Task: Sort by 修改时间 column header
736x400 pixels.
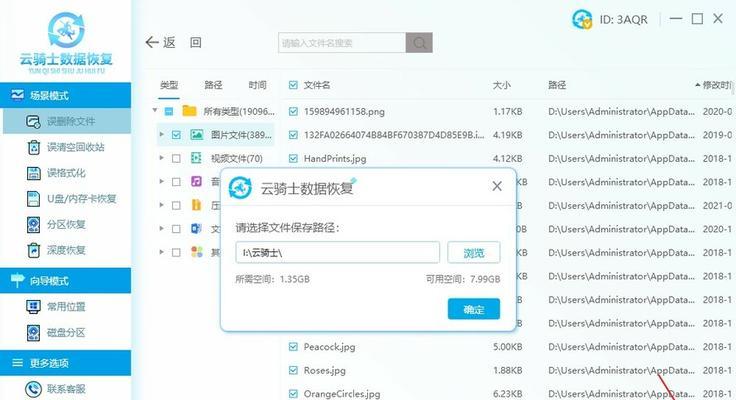Action: [715, 85]
